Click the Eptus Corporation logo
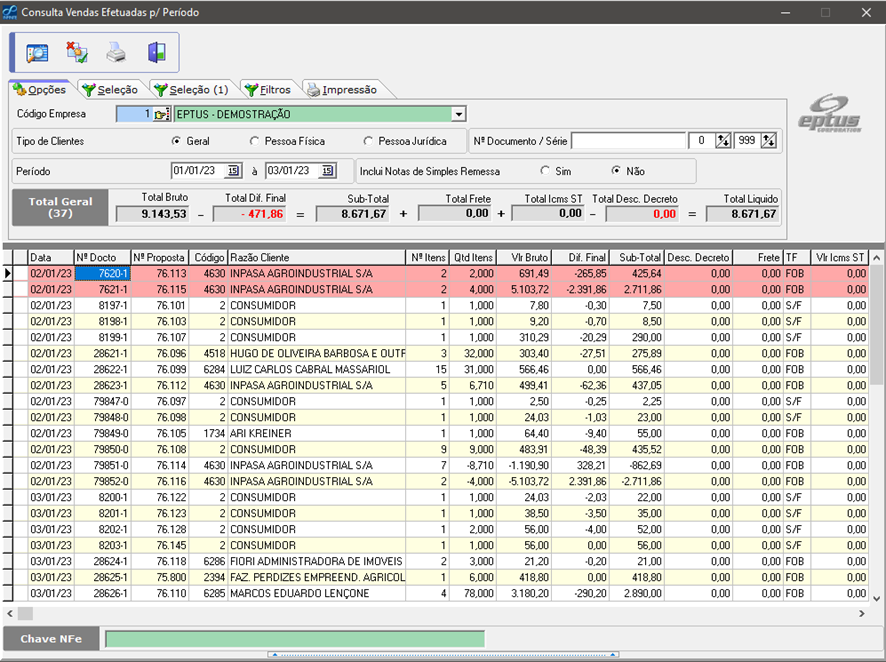The width and height of the screenshot is (886, 662). pyautogui.click(x=829, y=113)
